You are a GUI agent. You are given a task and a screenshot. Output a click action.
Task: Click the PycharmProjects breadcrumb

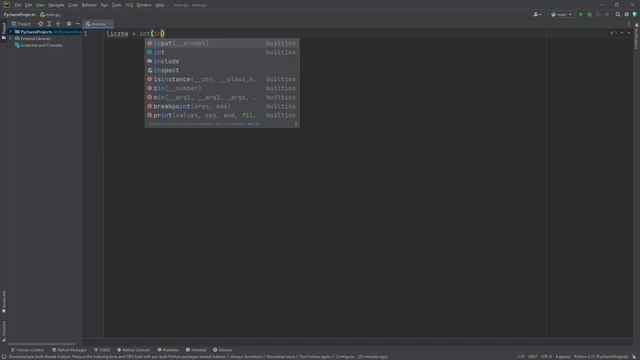19,14
